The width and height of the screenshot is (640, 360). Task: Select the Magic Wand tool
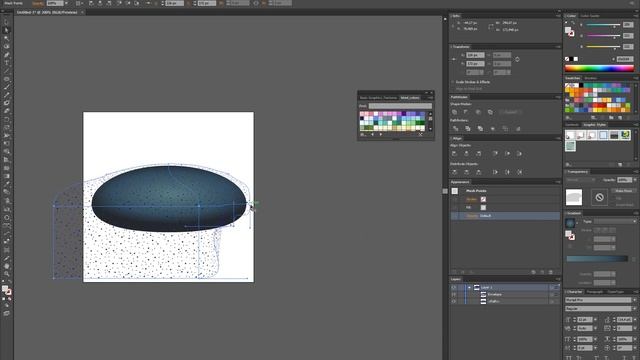[x=6, y=38]
